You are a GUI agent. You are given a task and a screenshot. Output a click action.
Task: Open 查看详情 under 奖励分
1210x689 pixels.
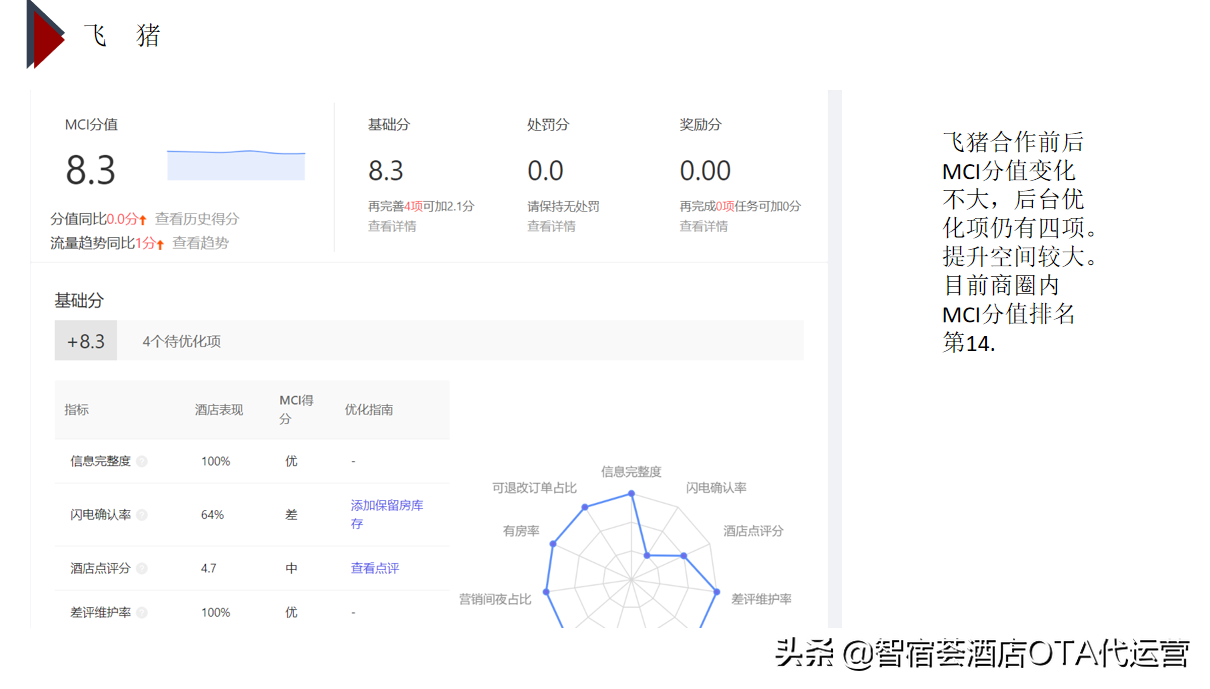click(x=704, y=226)
